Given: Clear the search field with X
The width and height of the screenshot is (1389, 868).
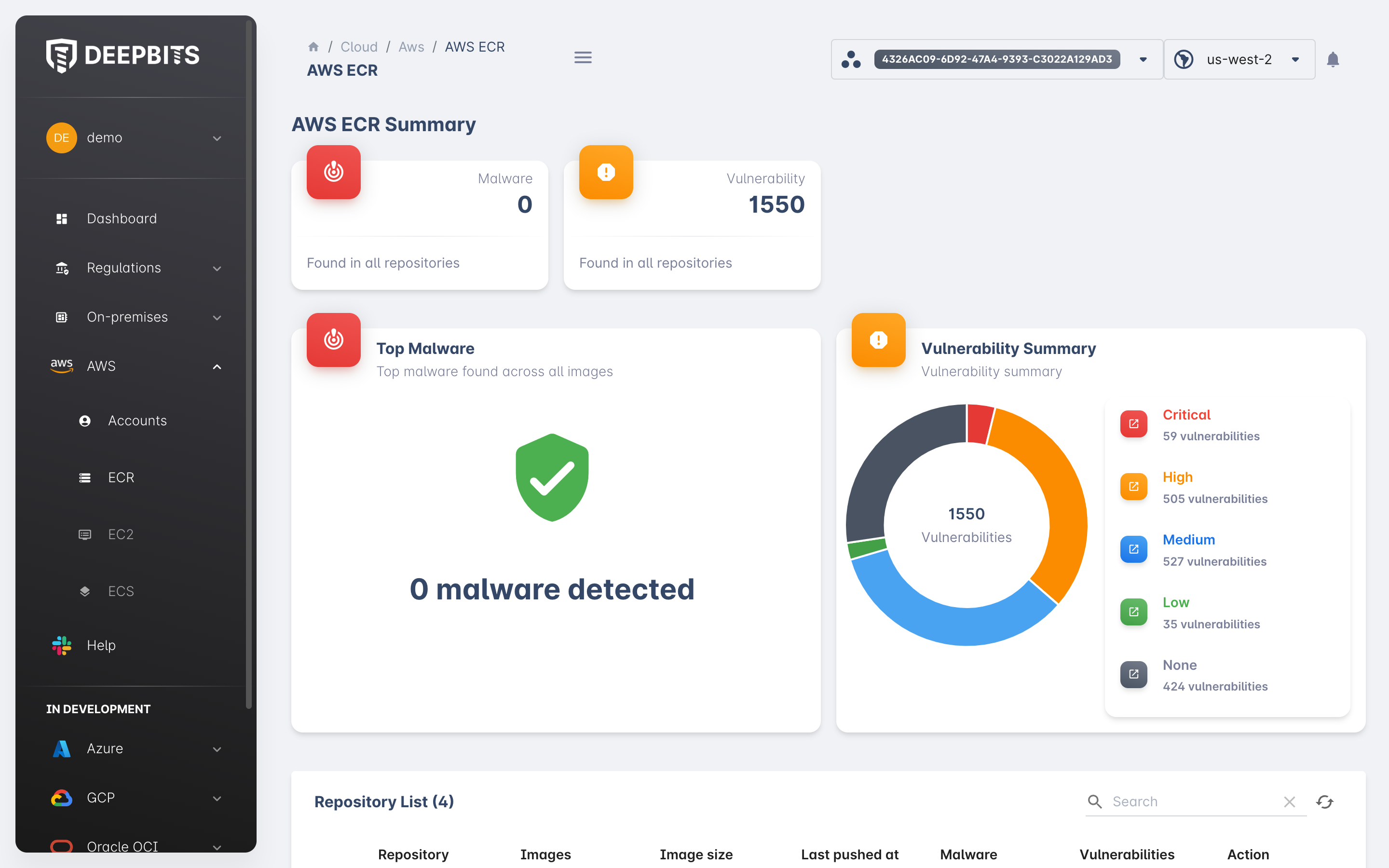Looking at the screenshot, I should pyautogui.click(x=1289, y=801).
